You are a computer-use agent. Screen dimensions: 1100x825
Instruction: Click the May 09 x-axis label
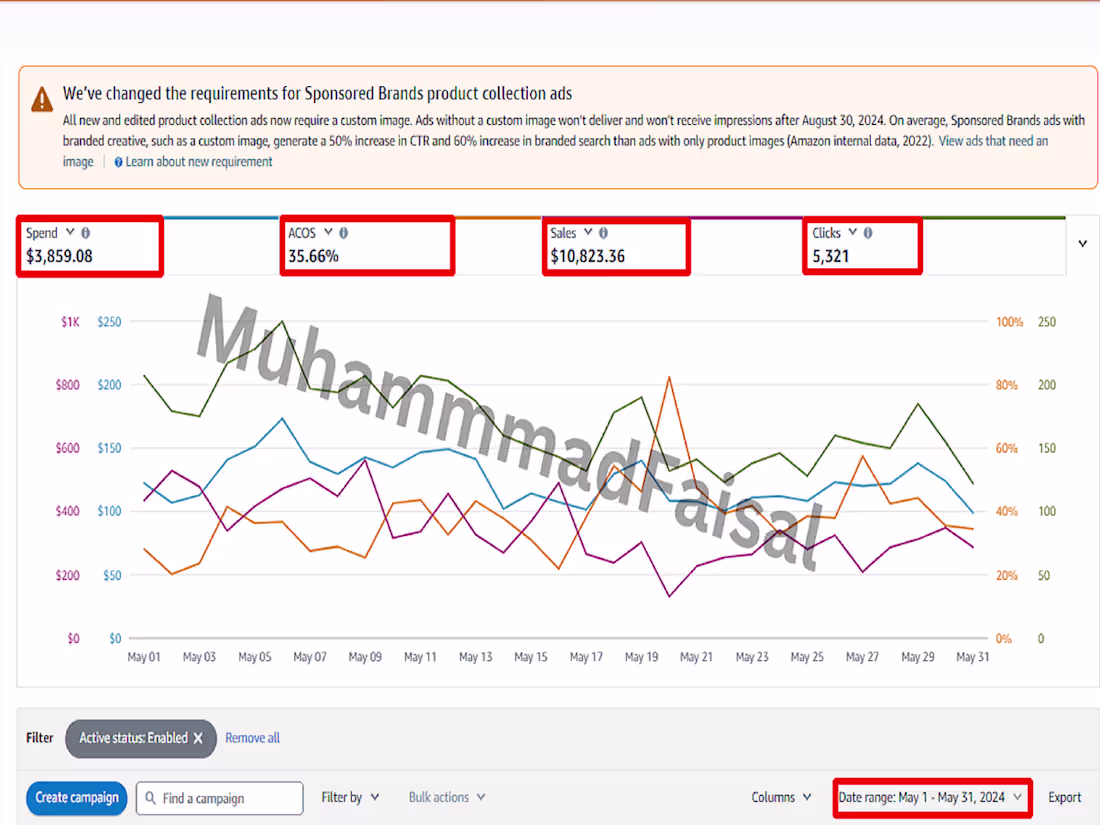(365, 657)
